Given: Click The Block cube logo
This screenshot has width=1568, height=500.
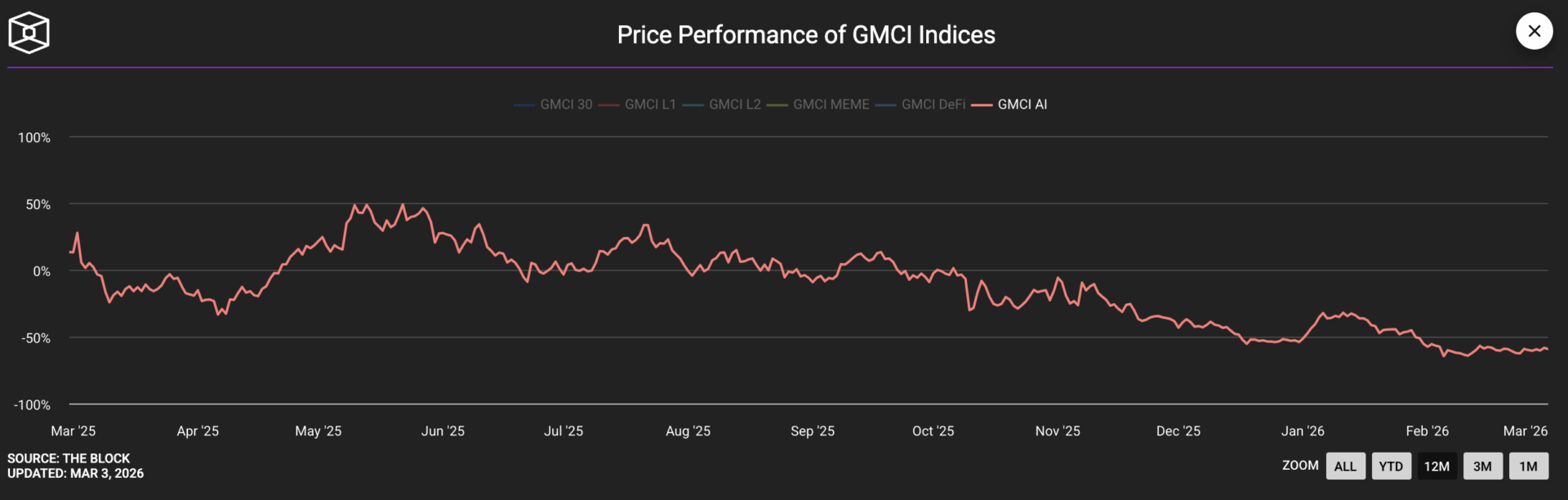Looking at the screenshot, I should (x=29, y=33).
